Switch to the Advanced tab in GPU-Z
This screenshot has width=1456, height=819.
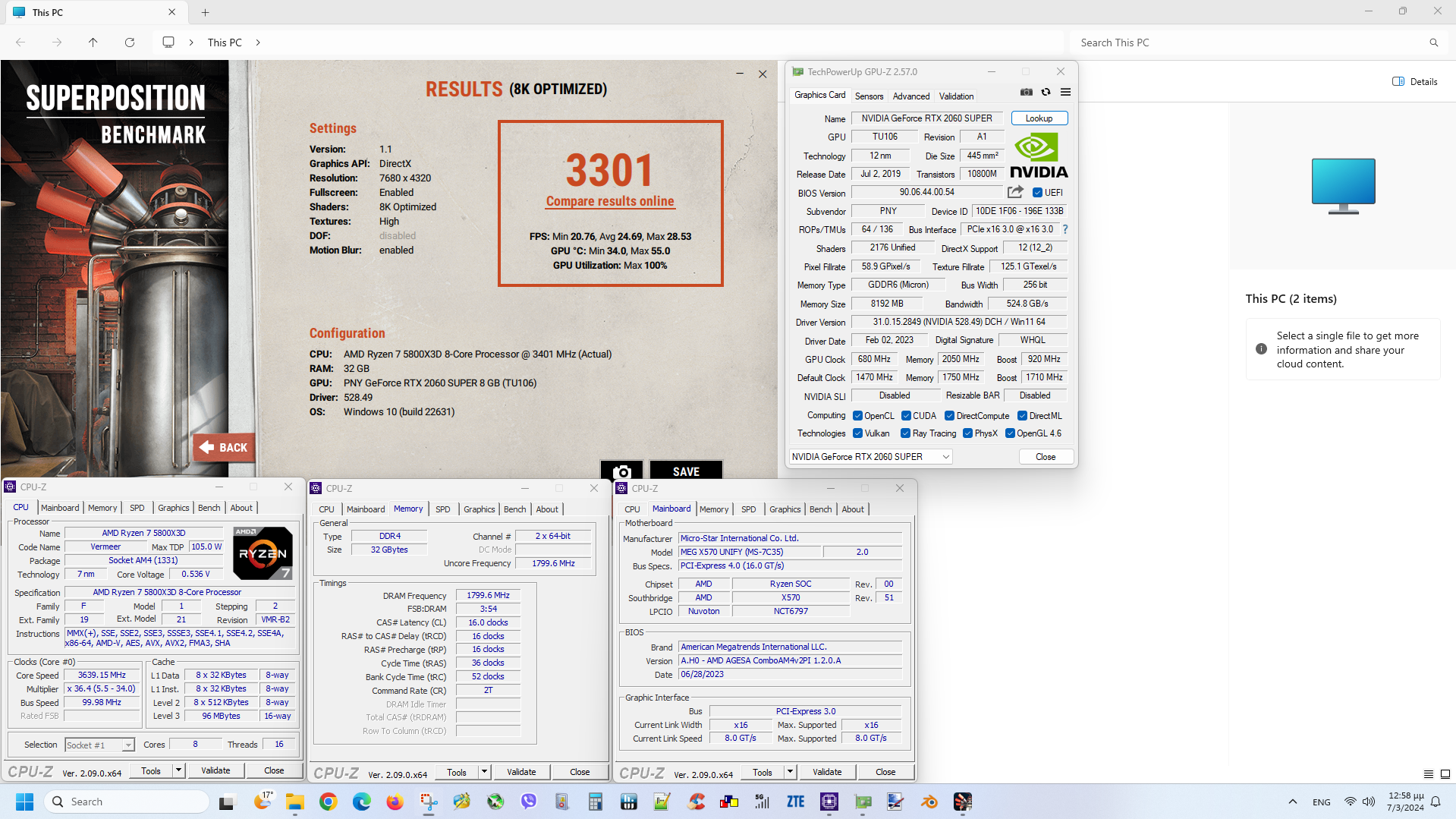pos(911,96)
